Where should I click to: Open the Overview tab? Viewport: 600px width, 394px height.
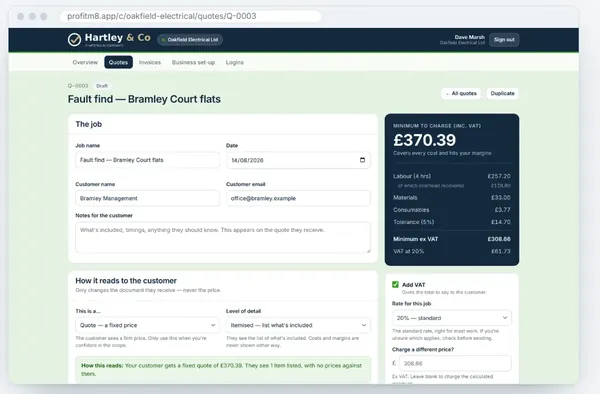pyautogui.click(x=85, y=62)
